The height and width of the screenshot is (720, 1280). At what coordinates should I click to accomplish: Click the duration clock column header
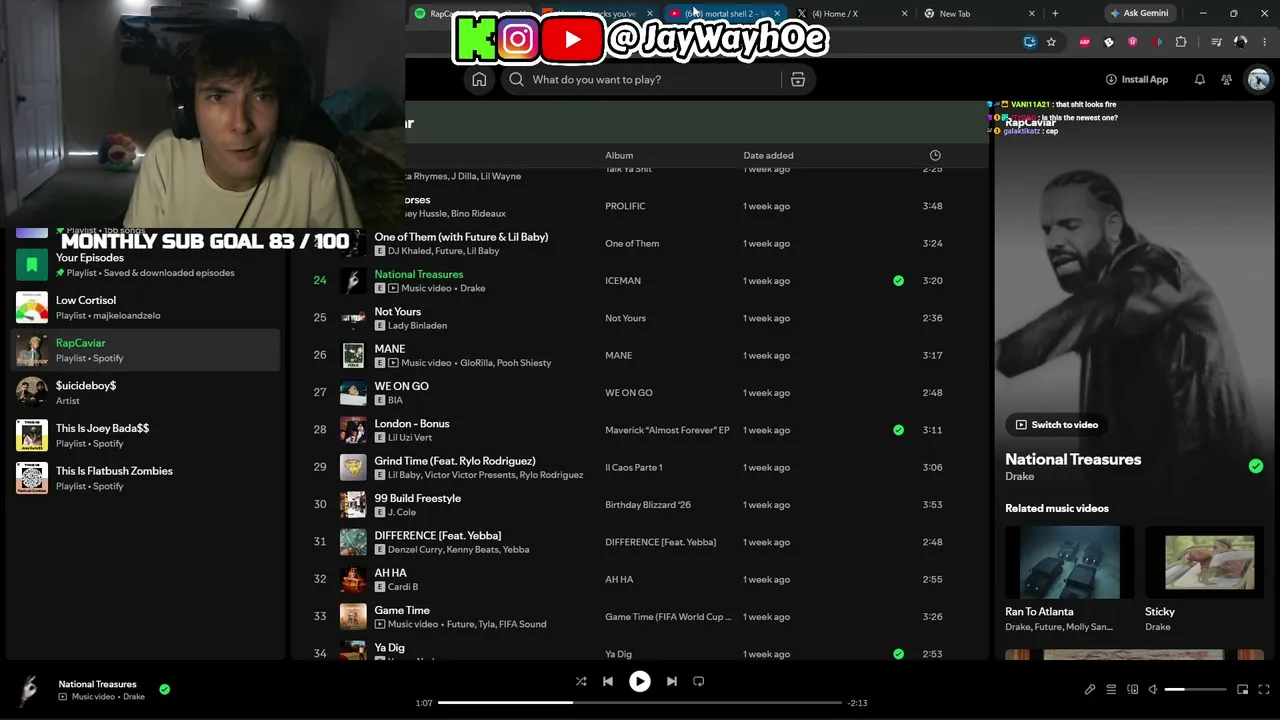point(935,155)
